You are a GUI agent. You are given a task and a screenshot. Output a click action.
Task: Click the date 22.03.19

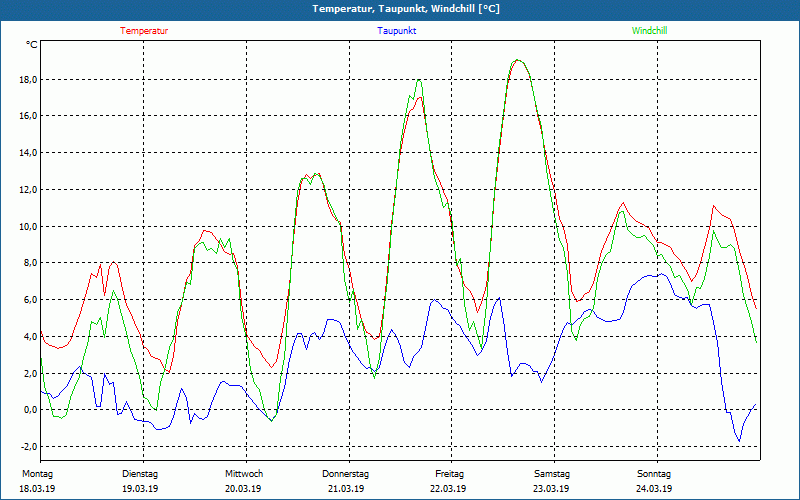click(448, 489)
